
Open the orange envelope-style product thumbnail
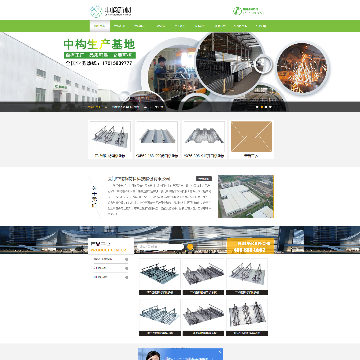click(252, 139)
